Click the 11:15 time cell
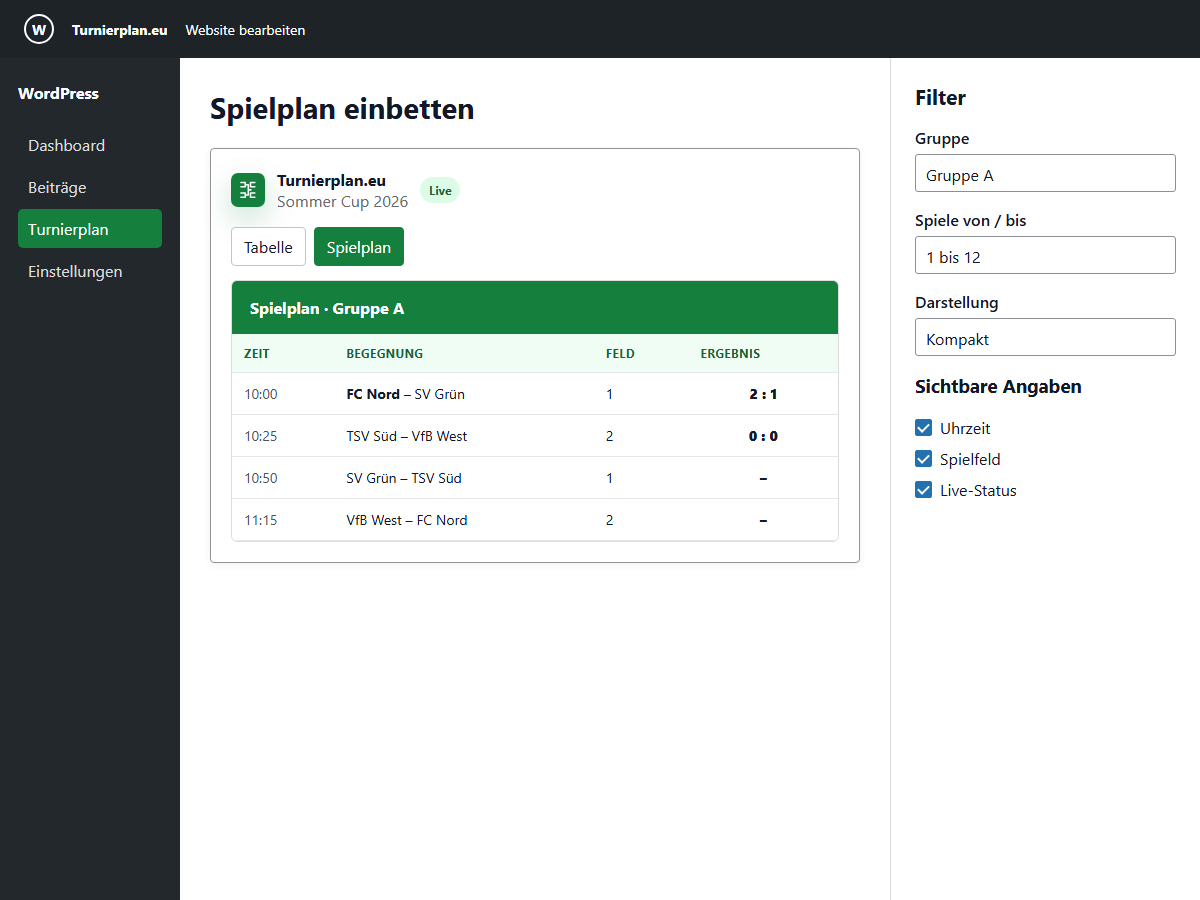The image size is (1200, 900). [261, 520]
